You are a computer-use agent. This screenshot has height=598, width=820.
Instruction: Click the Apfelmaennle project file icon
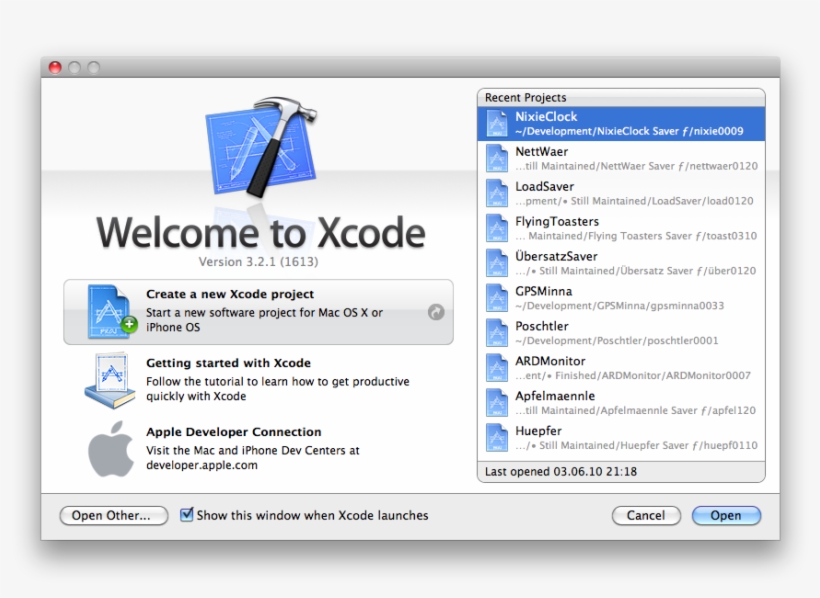click(496, 403)
